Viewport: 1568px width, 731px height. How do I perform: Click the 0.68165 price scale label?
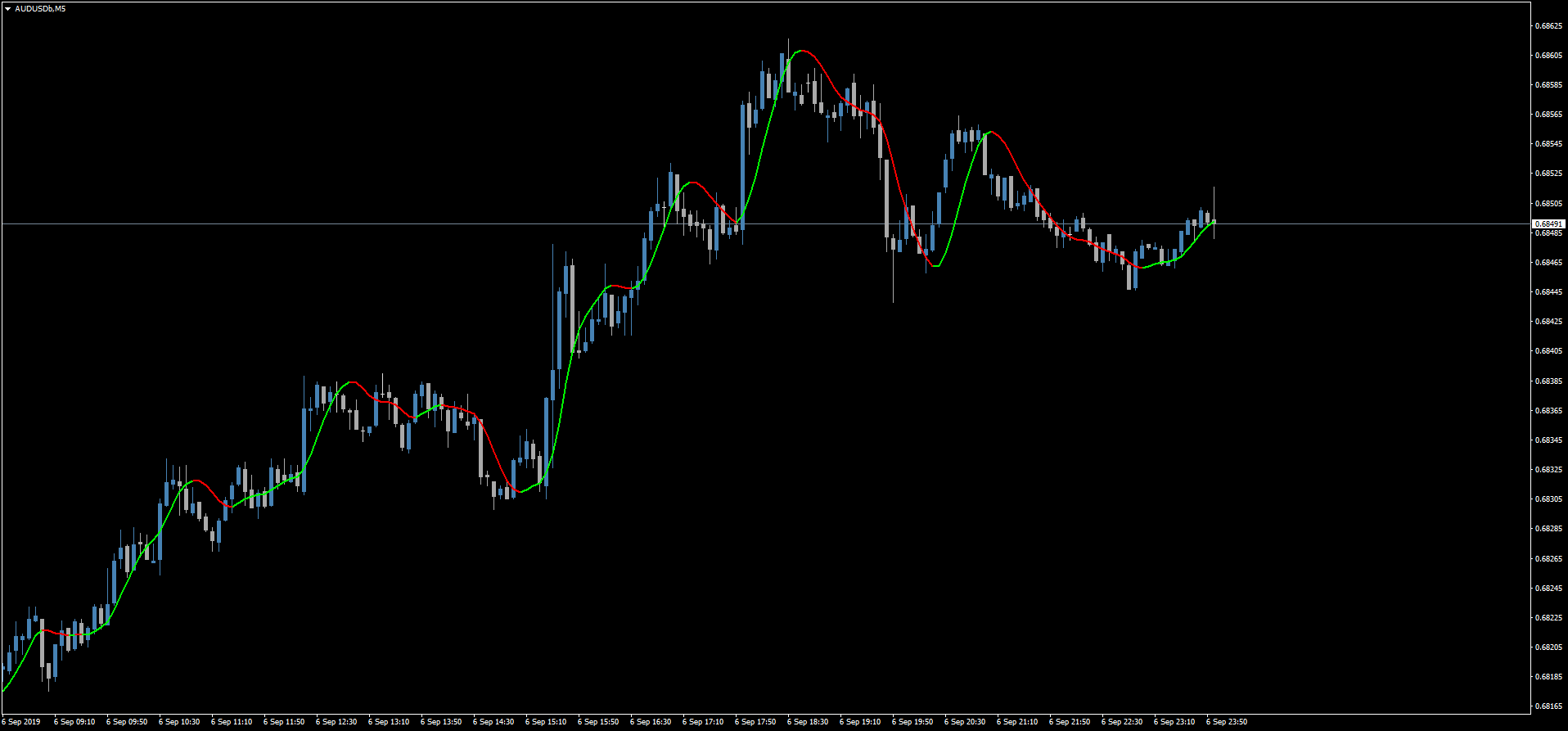click(1548, 706)
